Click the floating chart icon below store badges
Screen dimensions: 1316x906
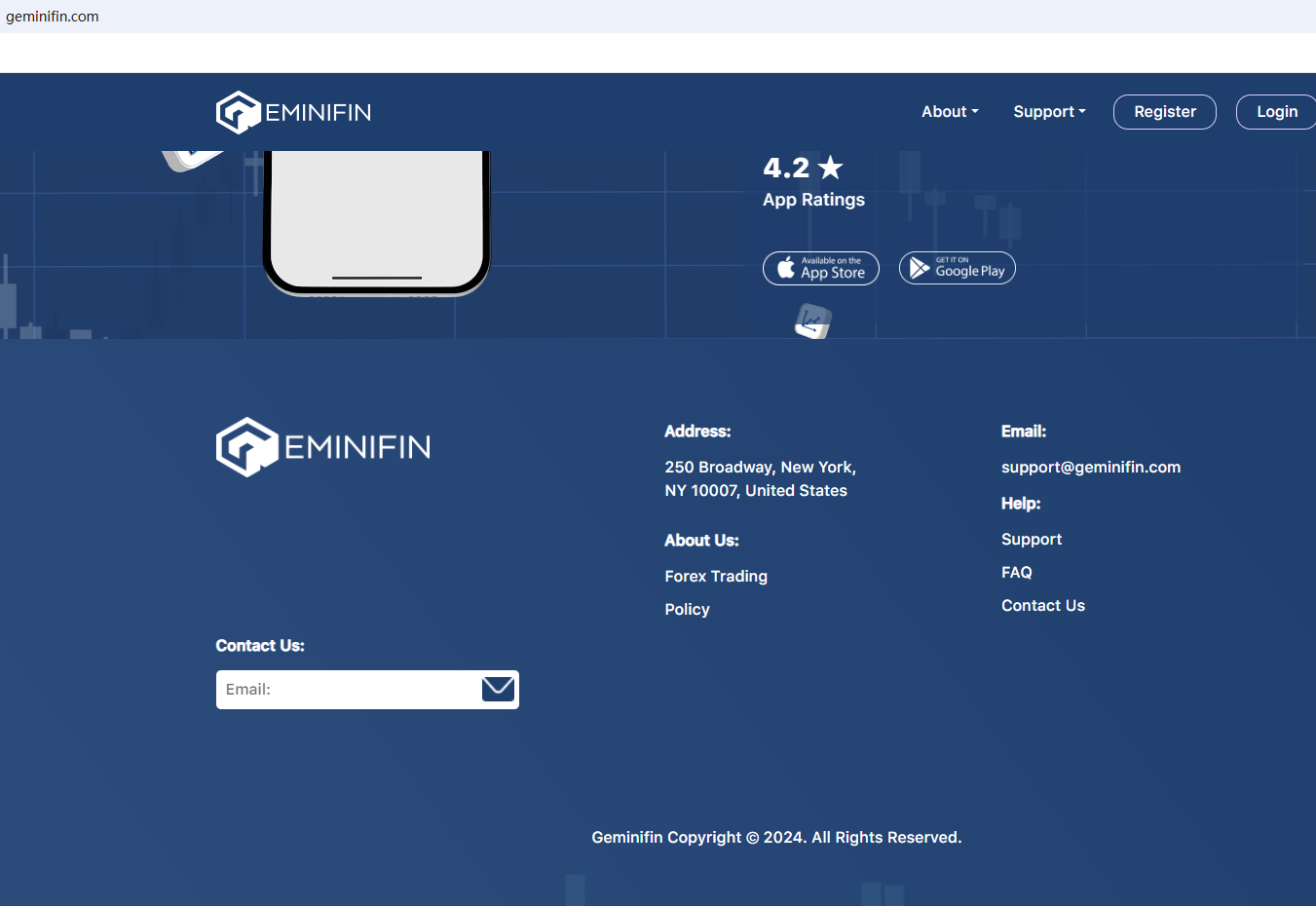tap(812, 321)
